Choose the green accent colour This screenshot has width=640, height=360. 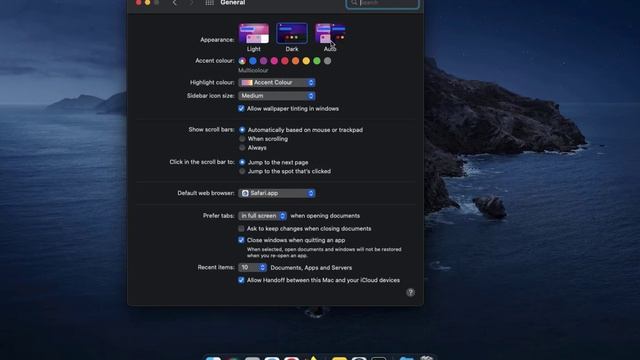(317, 61)
